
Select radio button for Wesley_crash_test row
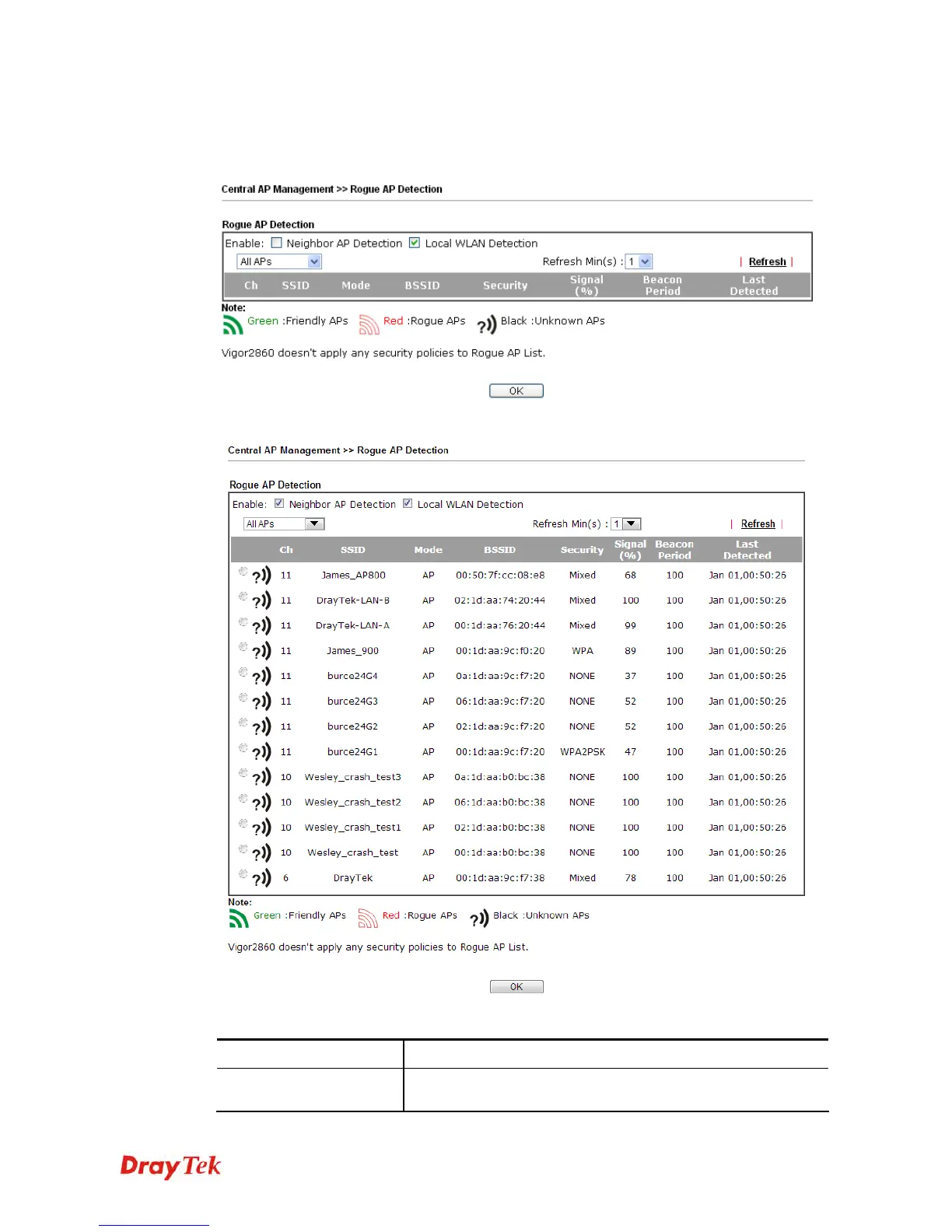(243, 849)
